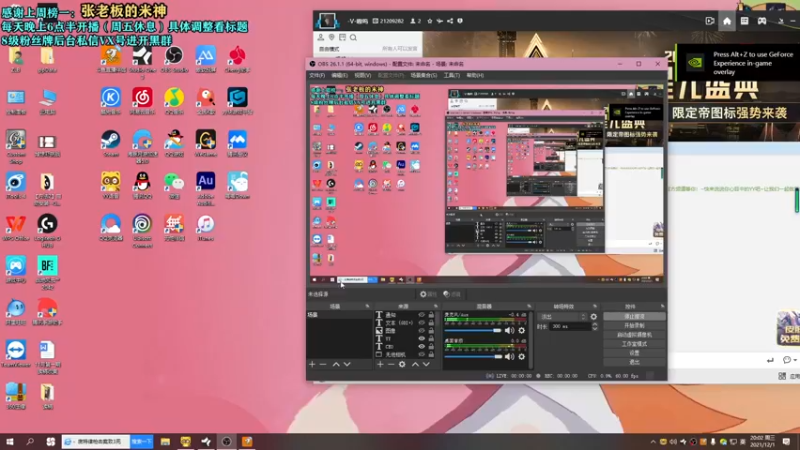Open the Adobe Audition desktop icon
800x450 pixels.
click(205, 182)
